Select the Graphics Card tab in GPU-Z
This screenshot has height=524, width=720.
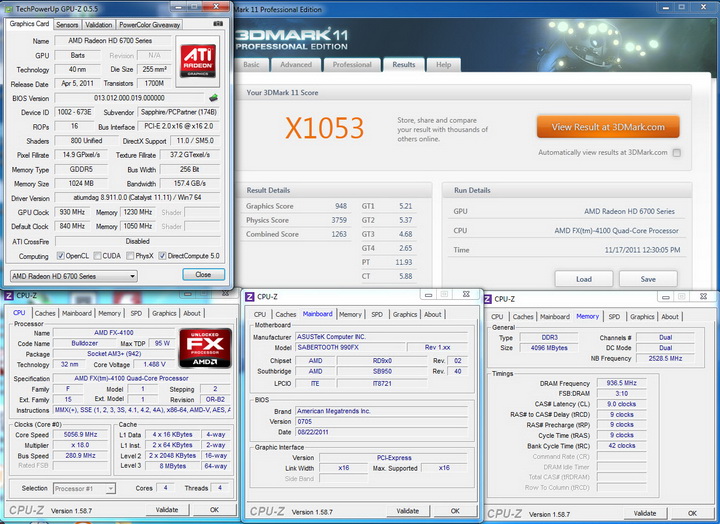coord(29,24)
